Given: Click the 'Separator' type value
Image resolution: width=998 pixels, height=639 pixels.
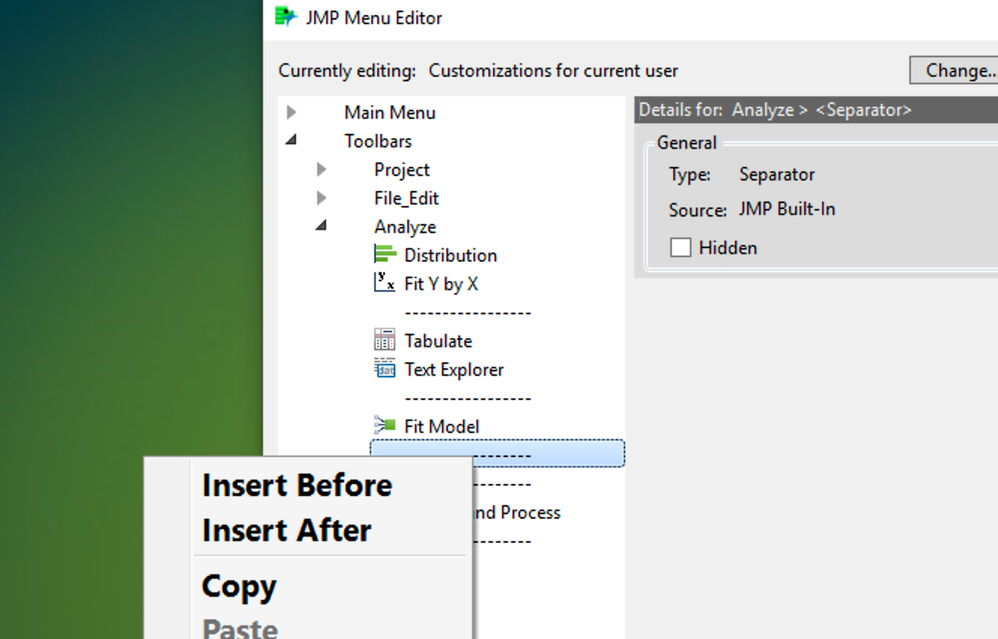Looking at the screenshot, I should [x=777, y=174].
